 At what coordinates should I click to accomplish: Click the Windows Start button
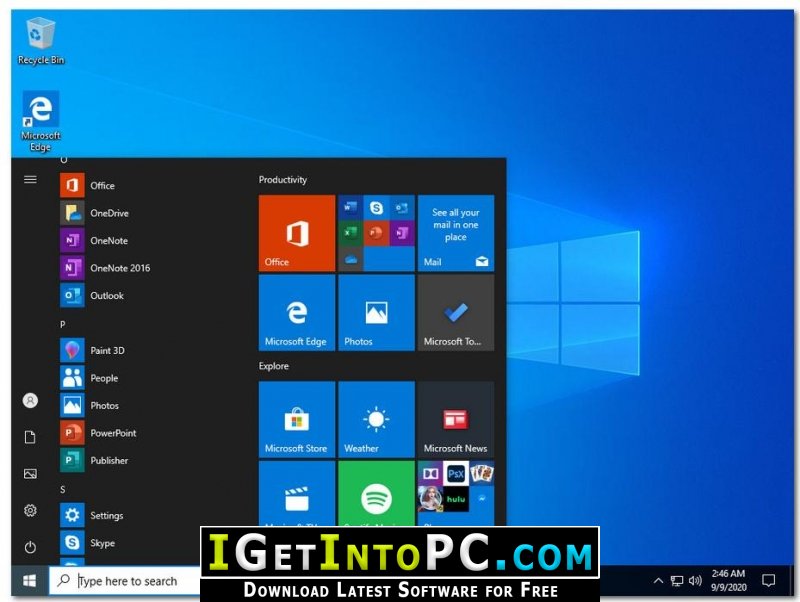pyautogui.click(x=30, y=581)
